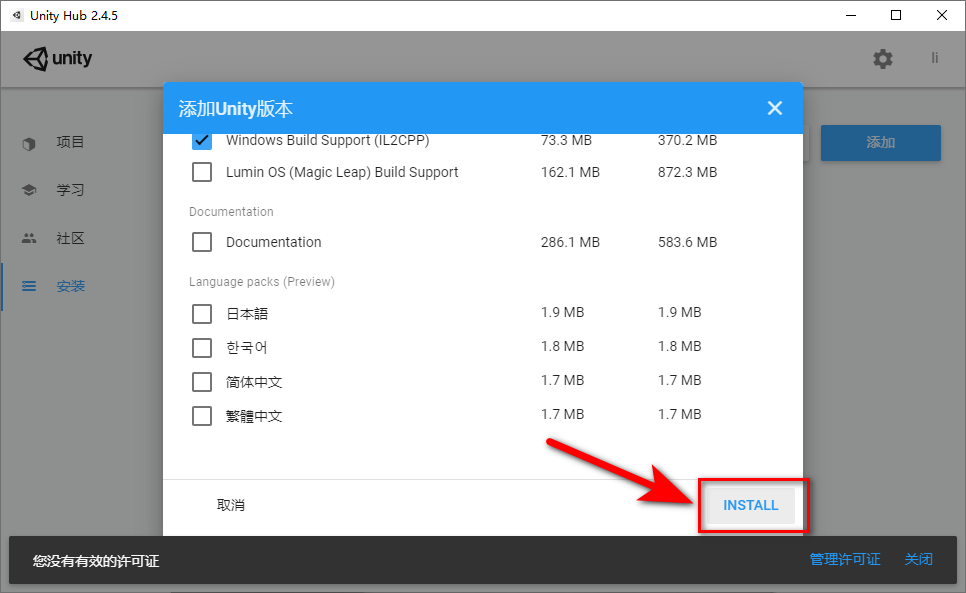Click the blue 添加 button
This screenshot has height=593, width=966.
[x=880, y=143]
